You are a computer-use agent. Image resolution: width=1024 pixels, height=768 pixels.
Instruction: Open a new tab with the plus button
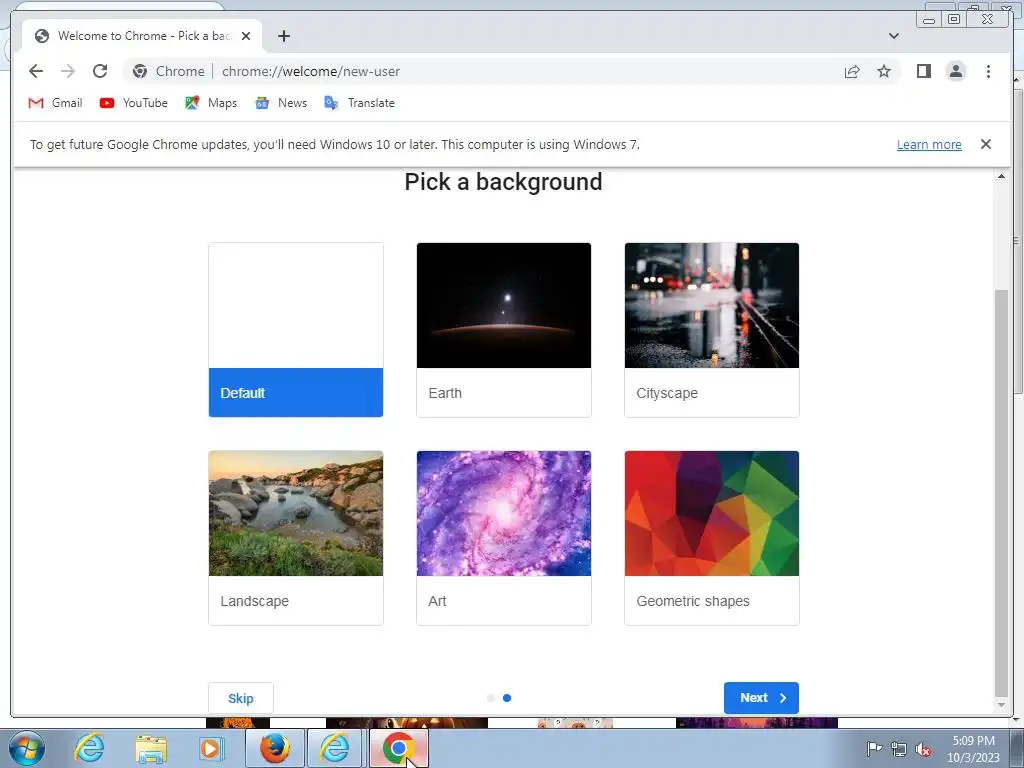tap(283, 36)
